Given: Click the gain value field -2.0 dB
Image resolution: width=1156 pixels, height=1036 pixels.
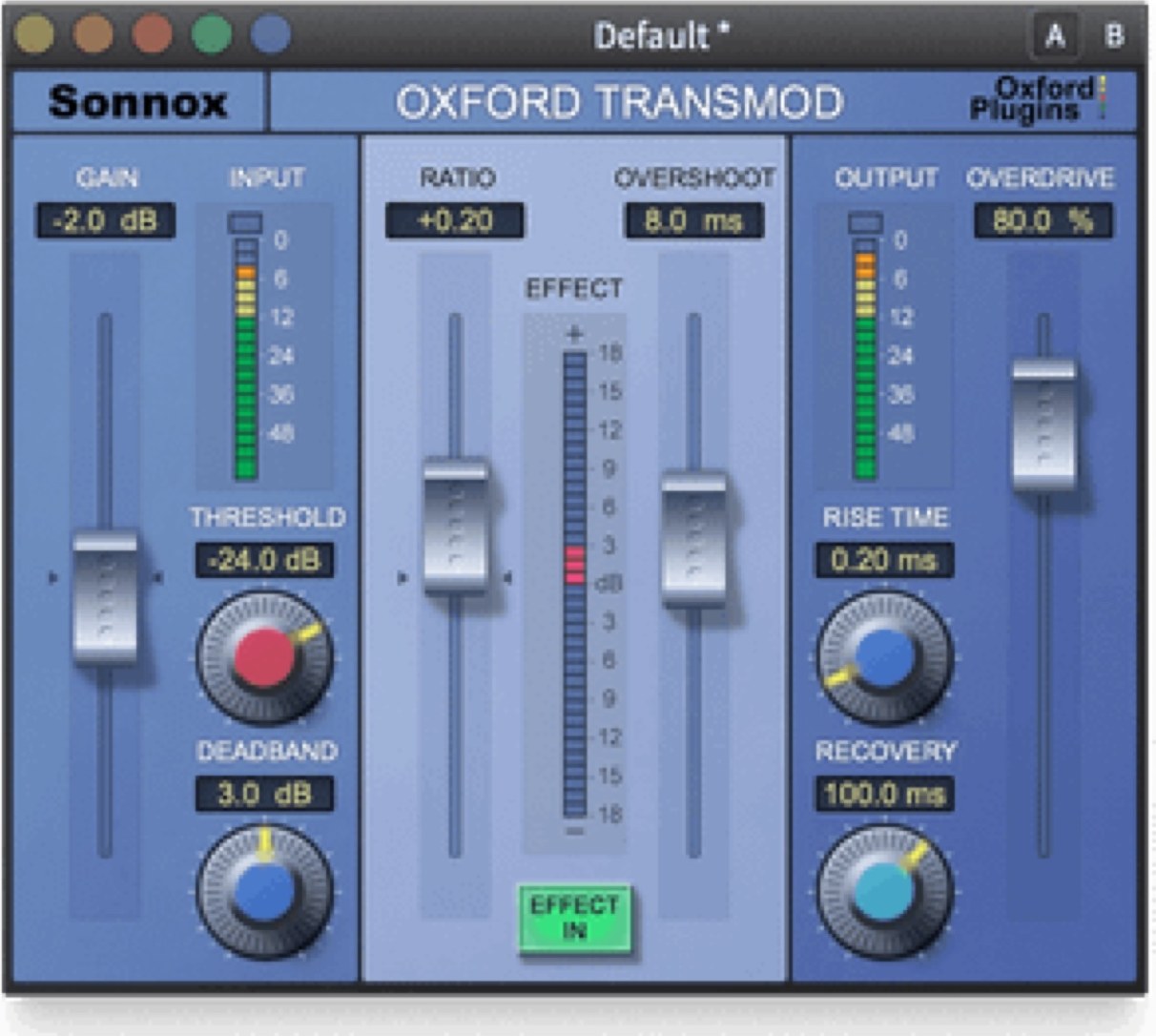Looking at the screenshot, I should [105, 220].
